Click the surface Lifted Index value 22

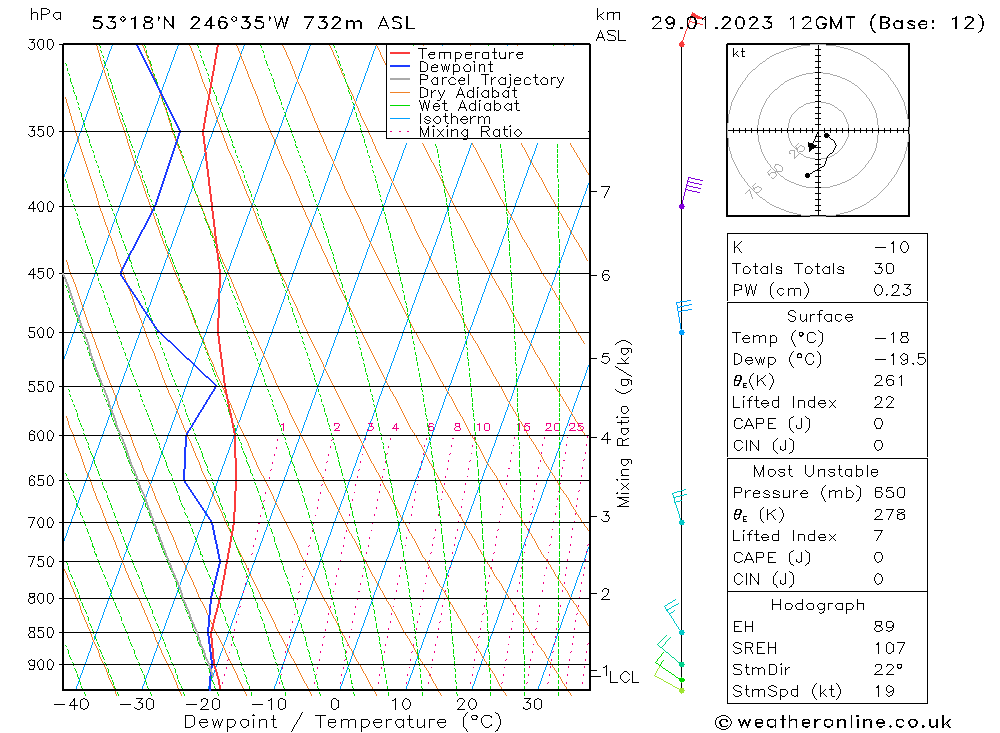tap(884, 403)
